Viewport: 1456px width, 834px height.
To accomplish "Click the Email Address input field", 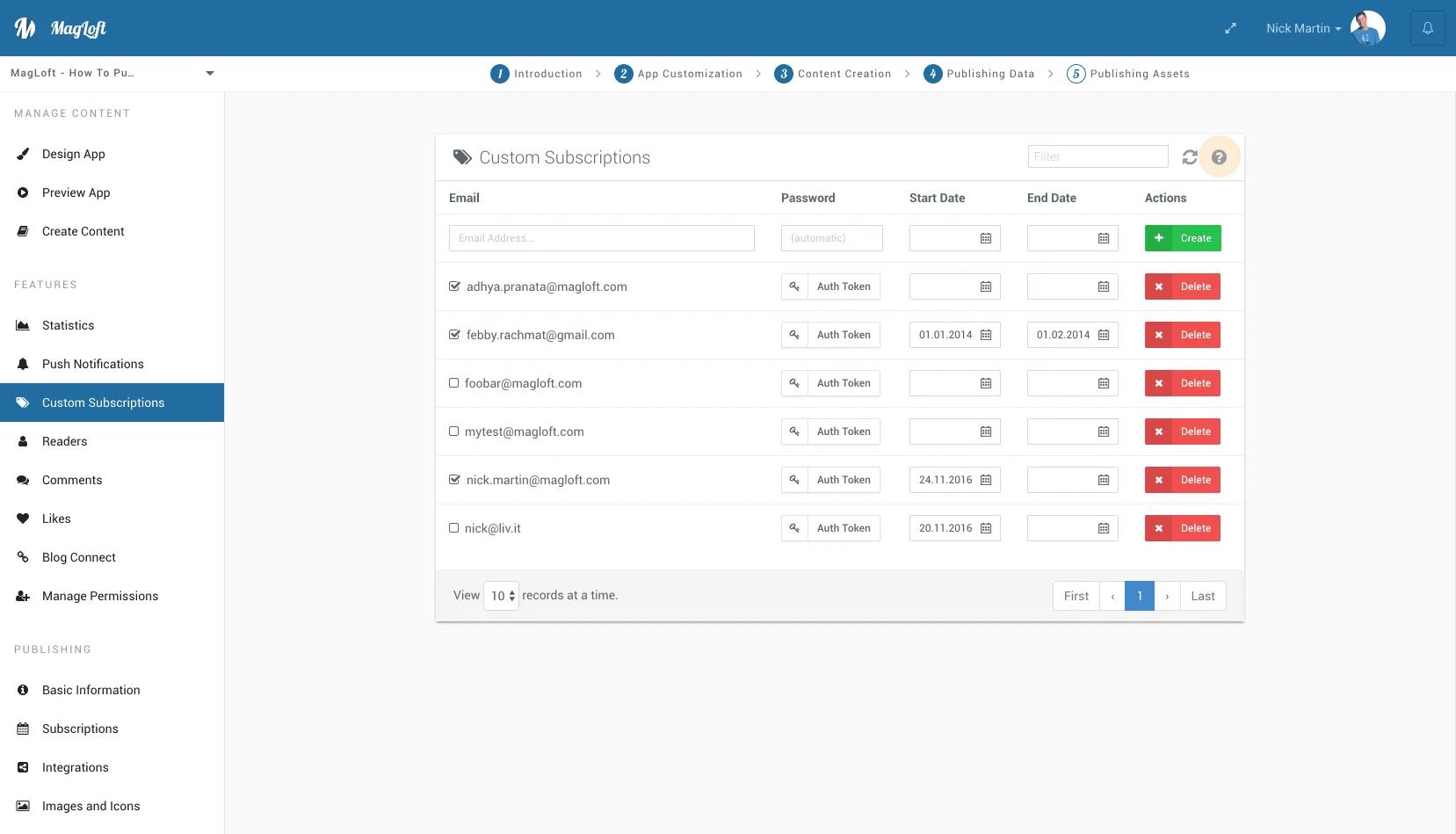I will [601, 238].
